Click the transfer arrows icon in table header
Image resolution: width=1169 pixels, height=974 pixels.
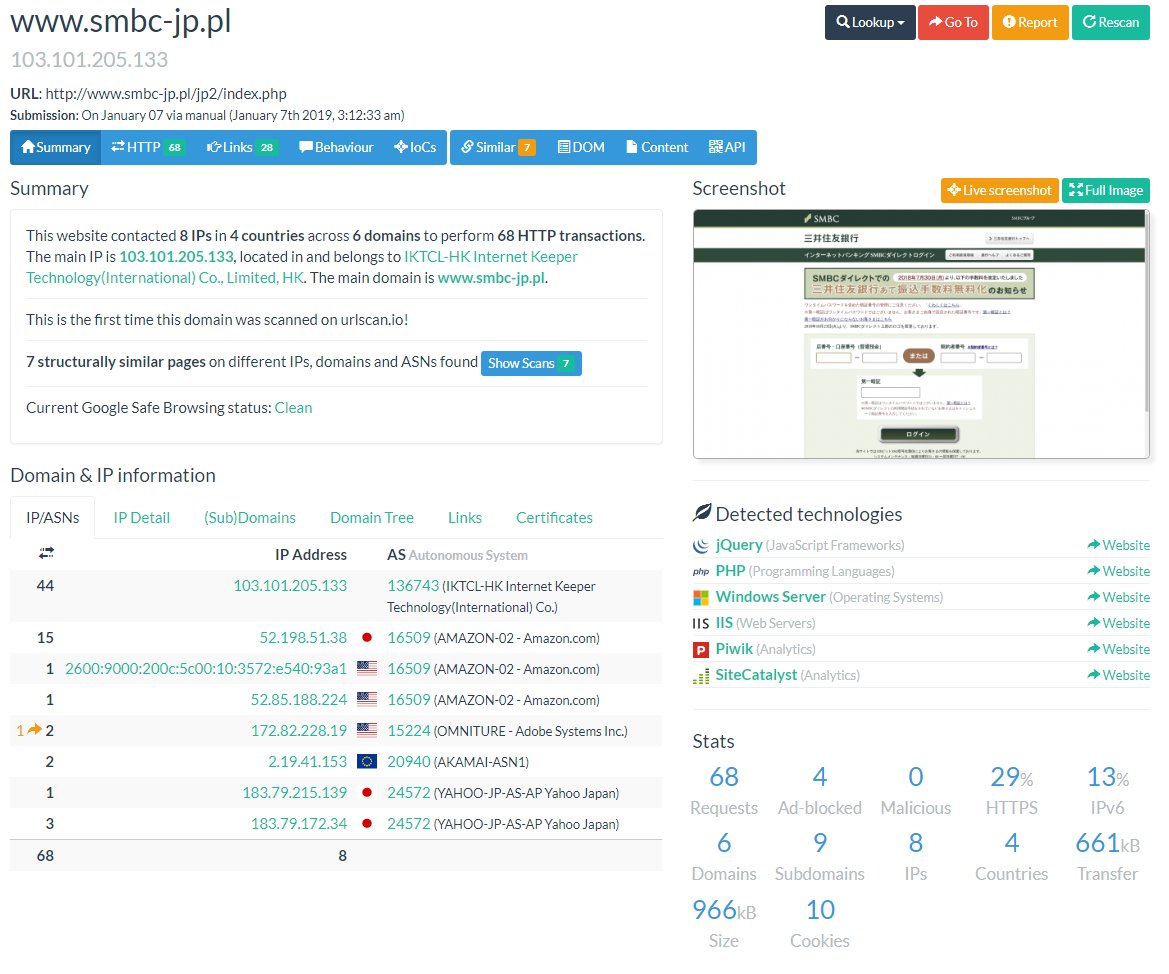point(46,553)
